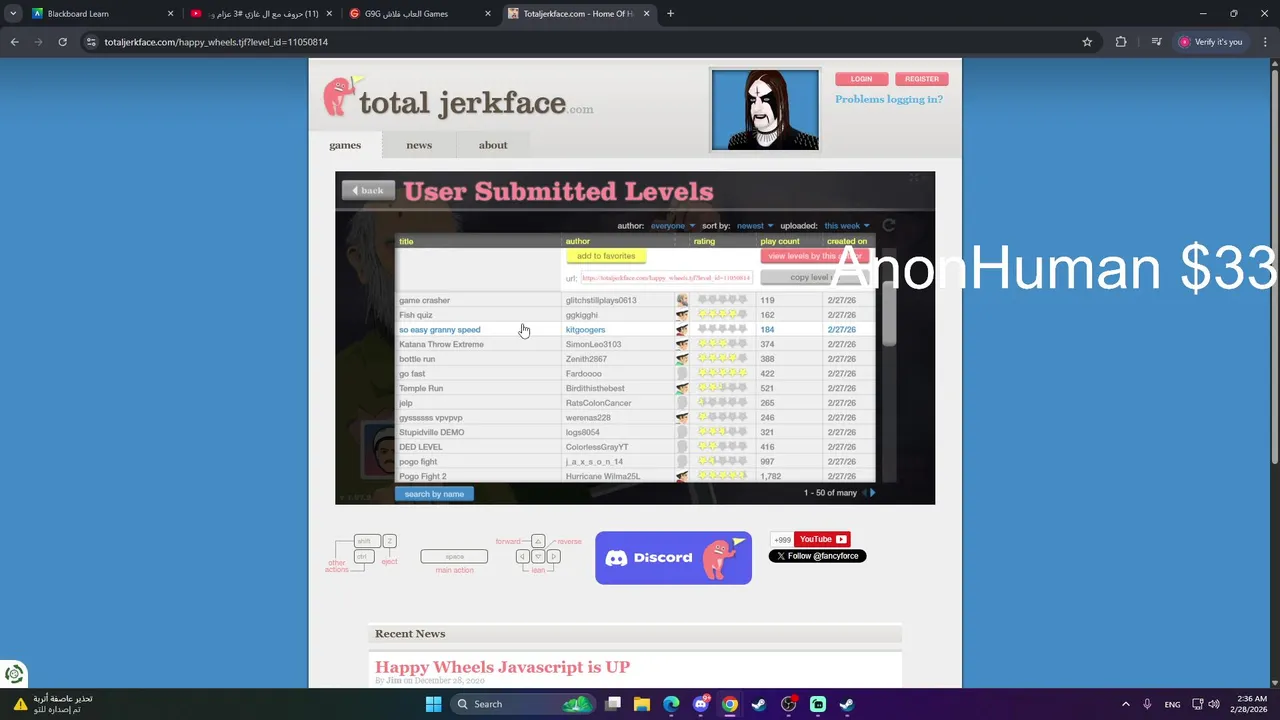The height and width of the screenshot is (720, 1280).
Task: Click the refresh levels list icon
Action: pos(888,225)
